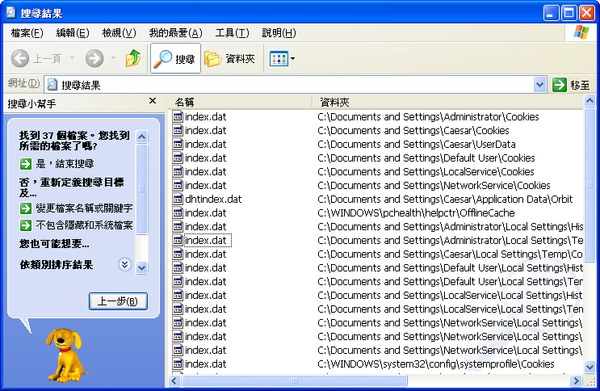Open the 編輯(E) menu
The image size is (600, 391).
pos(72,33)
